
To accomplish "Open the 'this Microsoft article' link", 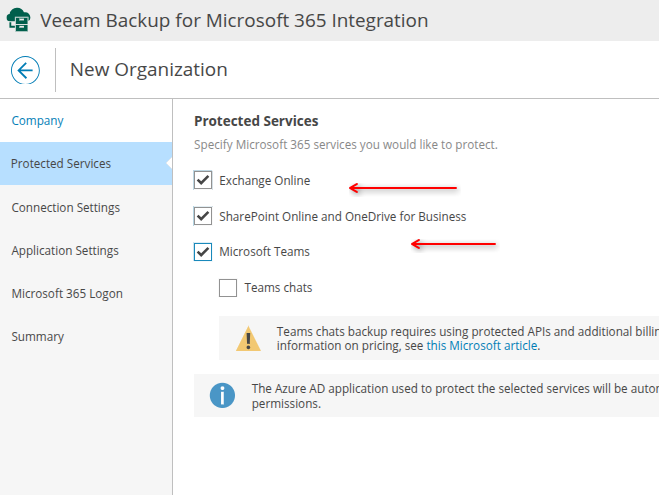I will pyautogui.click(x=482, y=346).
